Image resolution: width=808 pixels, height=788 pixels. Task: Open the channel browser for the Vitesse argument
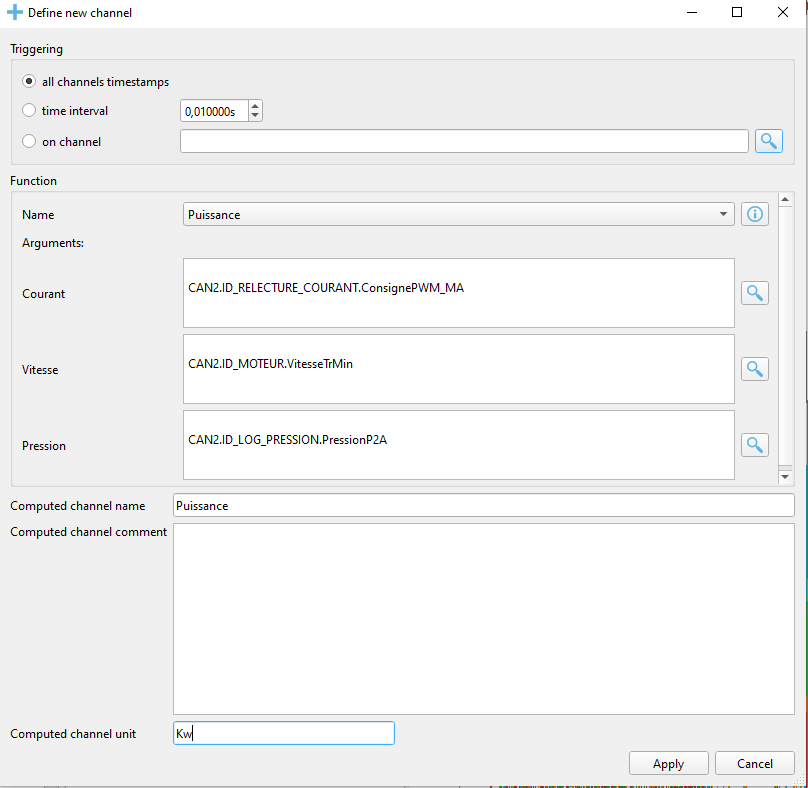tap(755, 369)
